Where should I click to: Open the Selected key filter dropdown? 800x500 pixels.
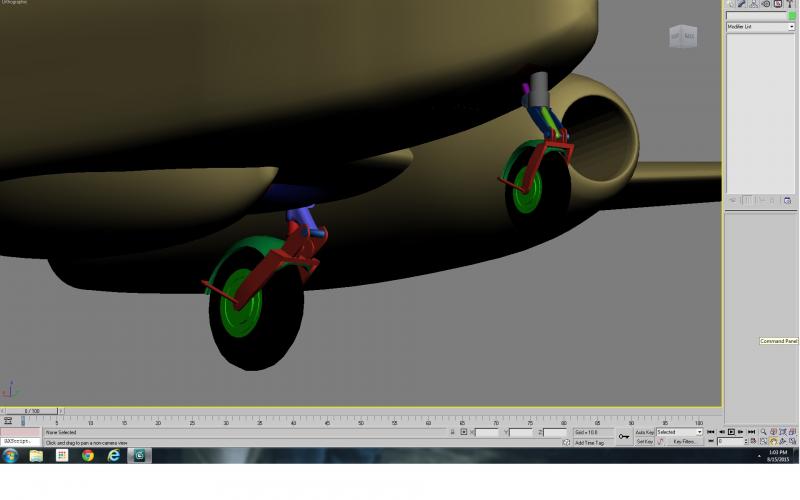679,432
